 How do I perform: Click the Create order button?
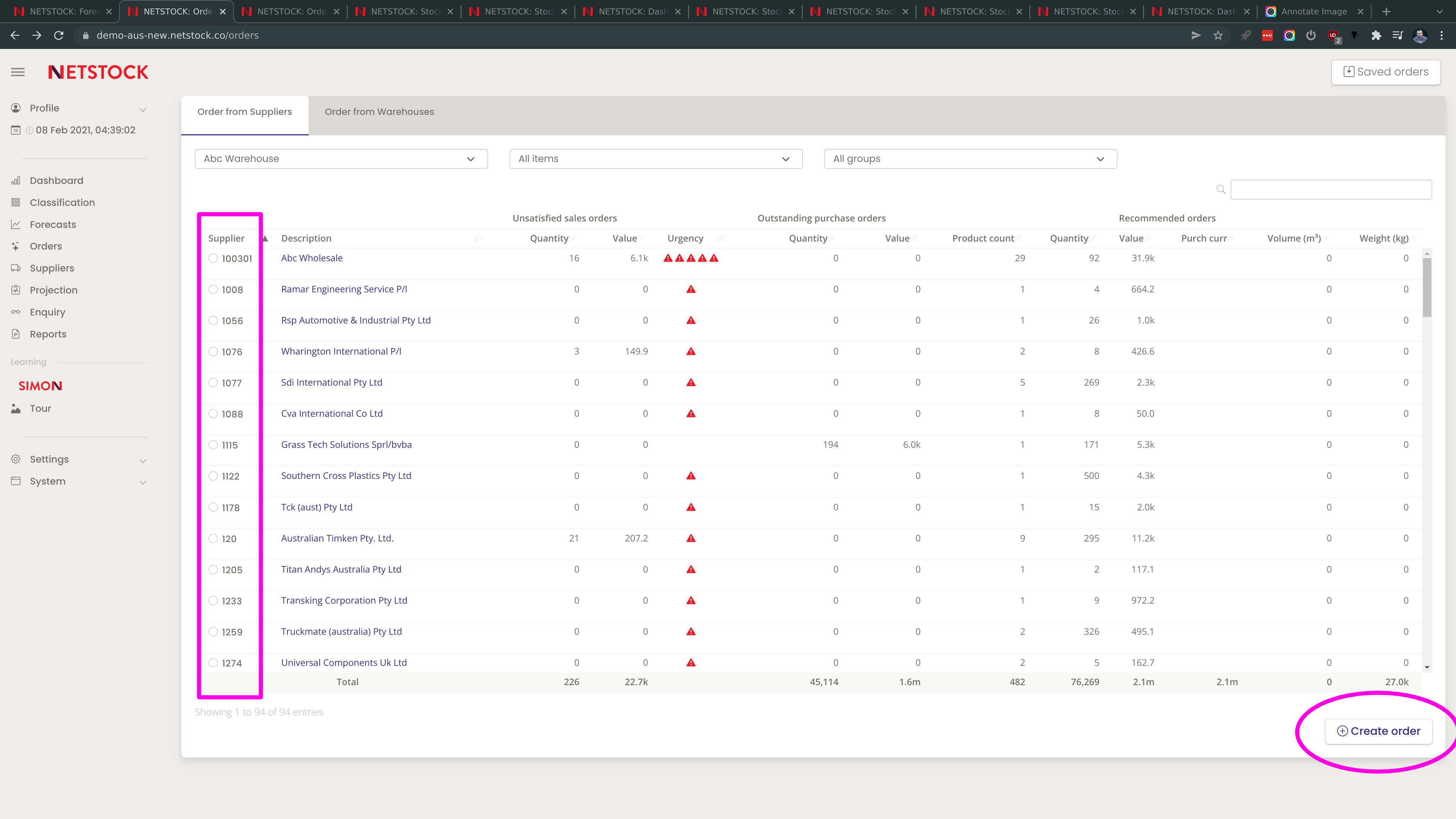pyautogui.click(x=1378, y=731)
